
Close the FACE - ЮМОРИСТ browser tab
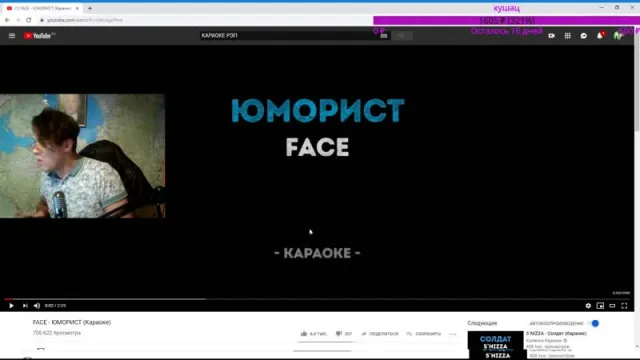pos(77,8)
